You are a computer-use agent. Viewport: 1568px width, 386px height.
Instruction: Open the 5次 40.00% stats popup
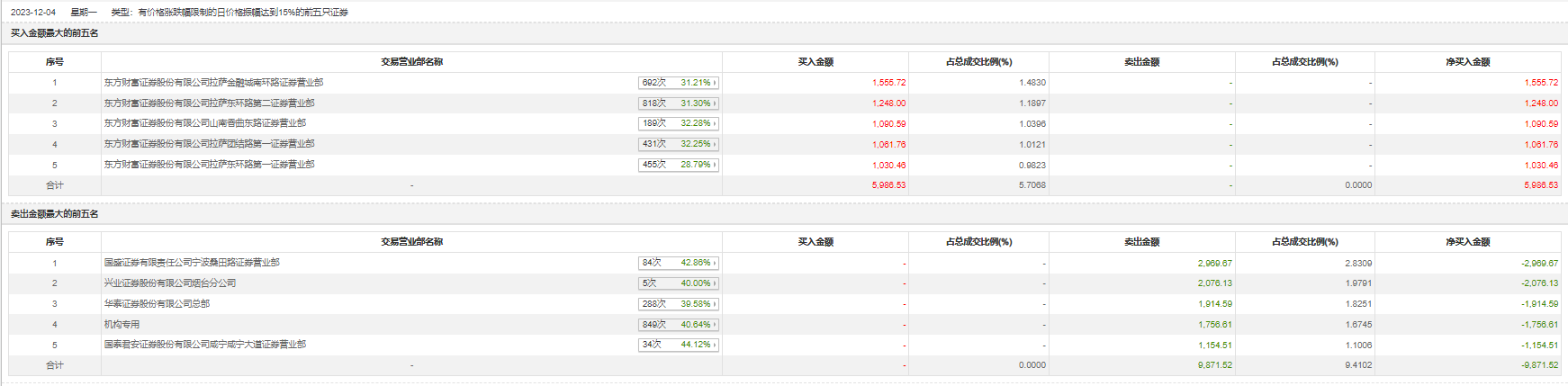pyautogui.click(x=679, y=283)
